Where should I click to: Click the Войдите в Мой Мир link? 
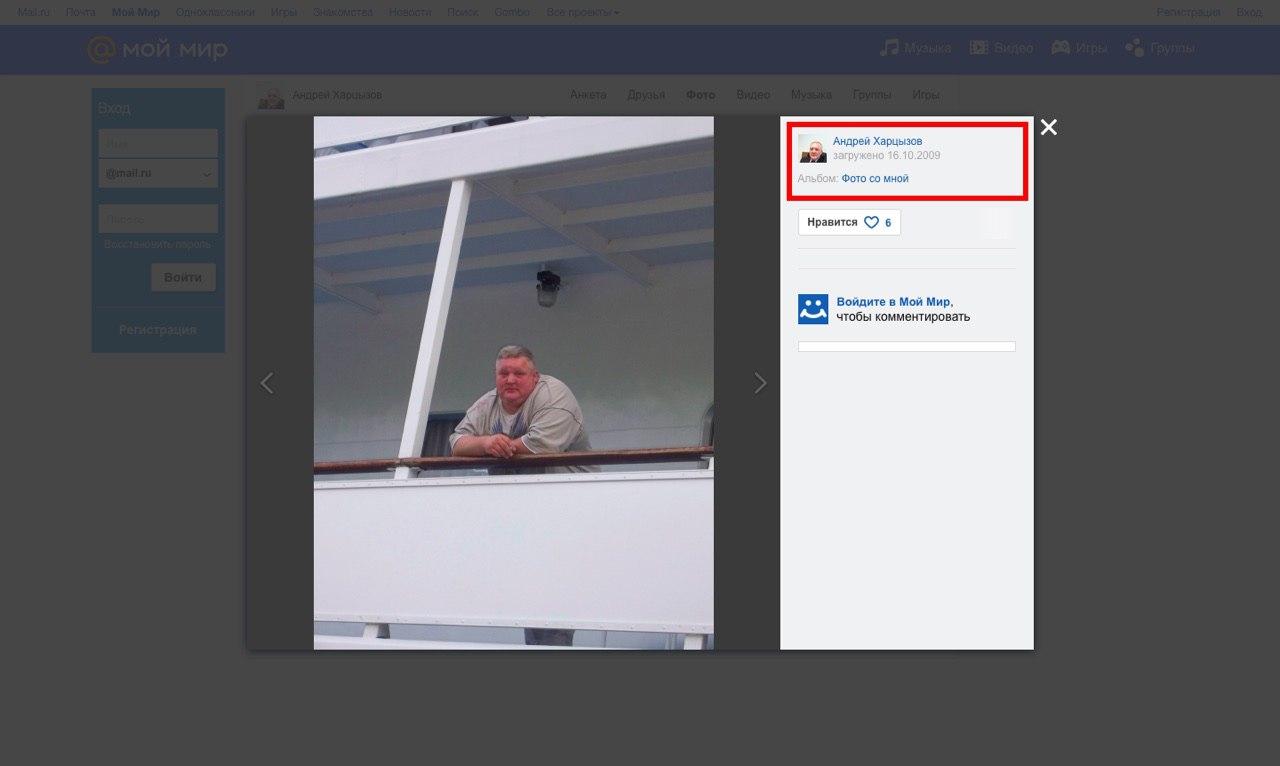point(893,301)
